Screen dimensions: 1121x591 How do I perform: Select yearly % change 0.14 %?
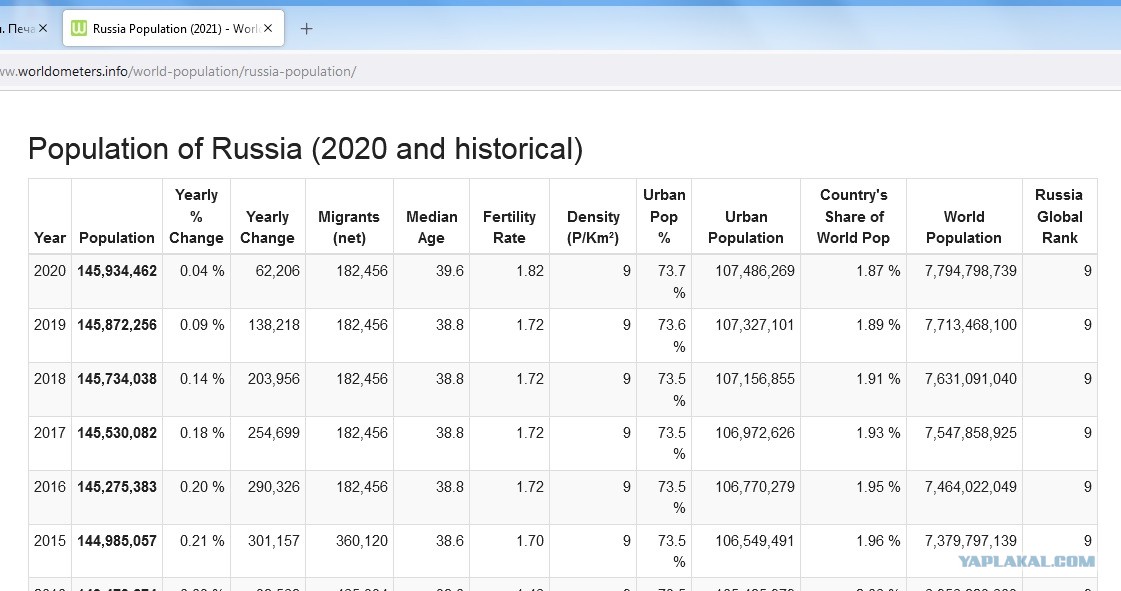coord(202,379)
